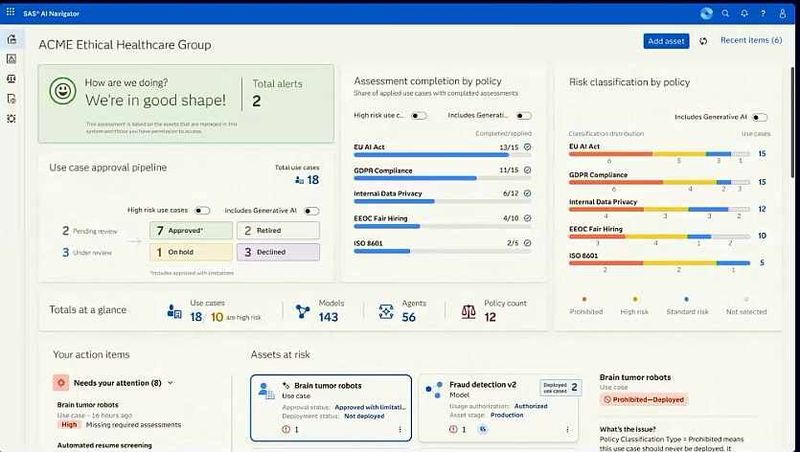Click the Agents total 56
The image size is (800, 452).
[x=409, y=317]
